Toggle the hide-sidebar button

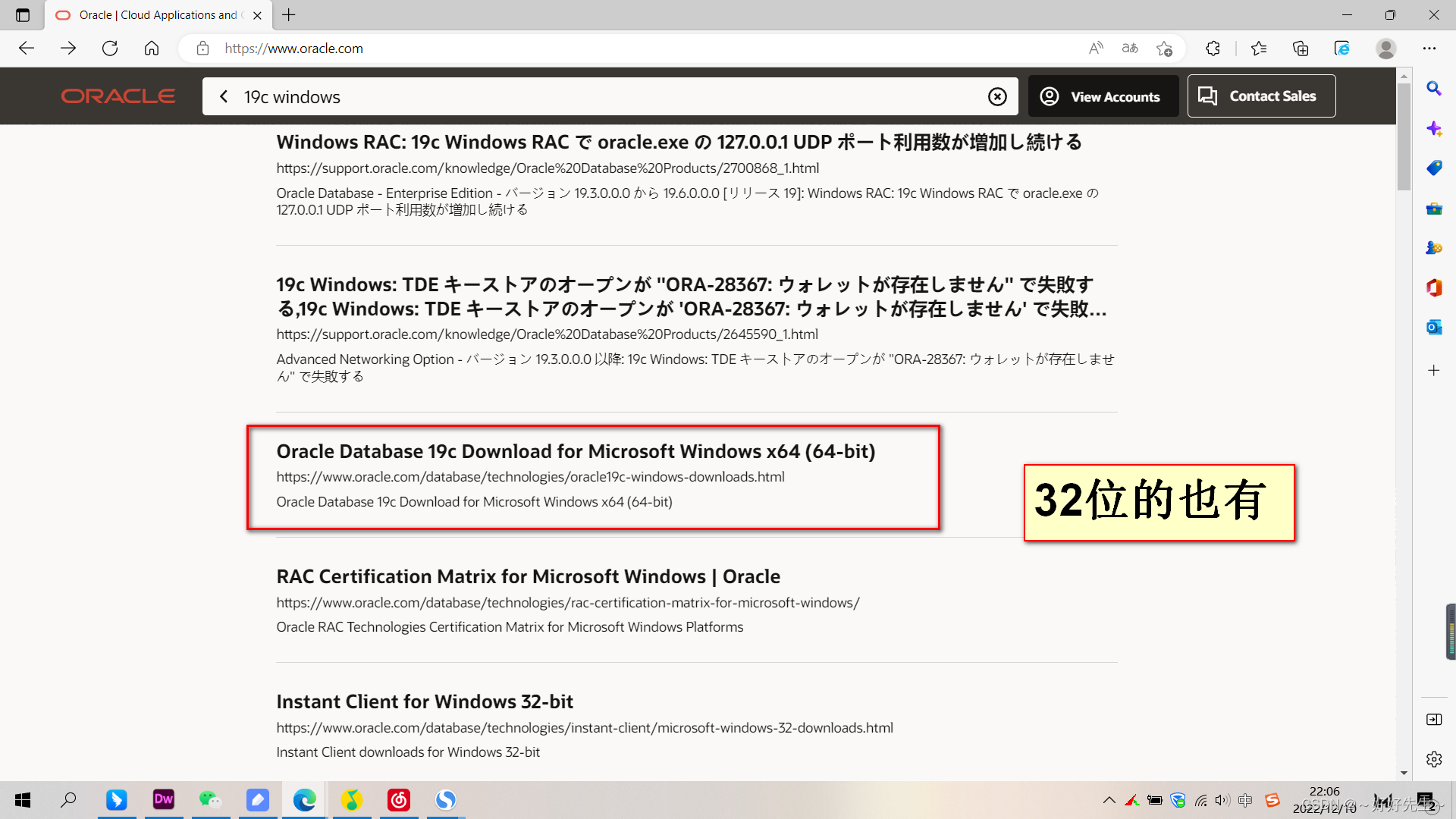[1433, 720]
